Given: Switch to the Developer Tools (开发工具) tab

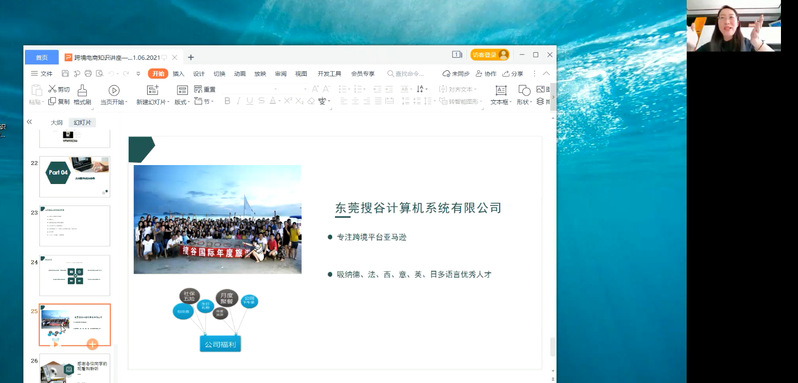Looking at the screenshot, I should pyautogui.click(x=329, y=74).
